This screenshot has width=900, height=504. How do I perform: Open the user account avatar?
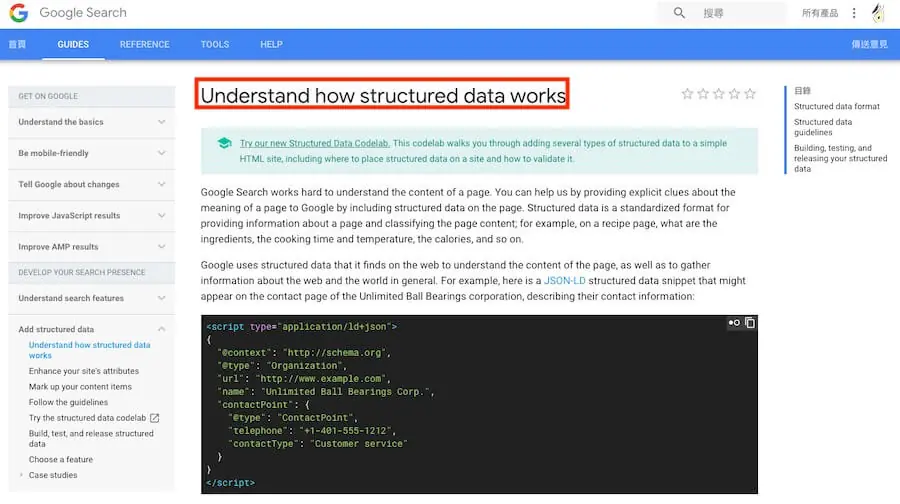tap(878, 13)
